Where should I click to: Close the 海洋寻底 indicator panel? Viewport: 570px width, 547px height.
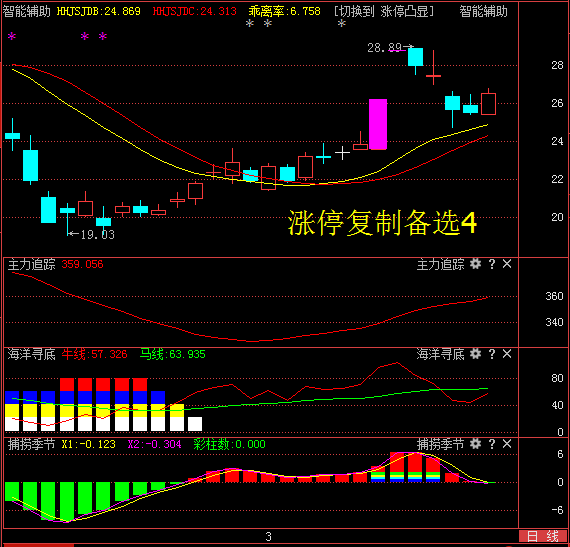(507, 354)
